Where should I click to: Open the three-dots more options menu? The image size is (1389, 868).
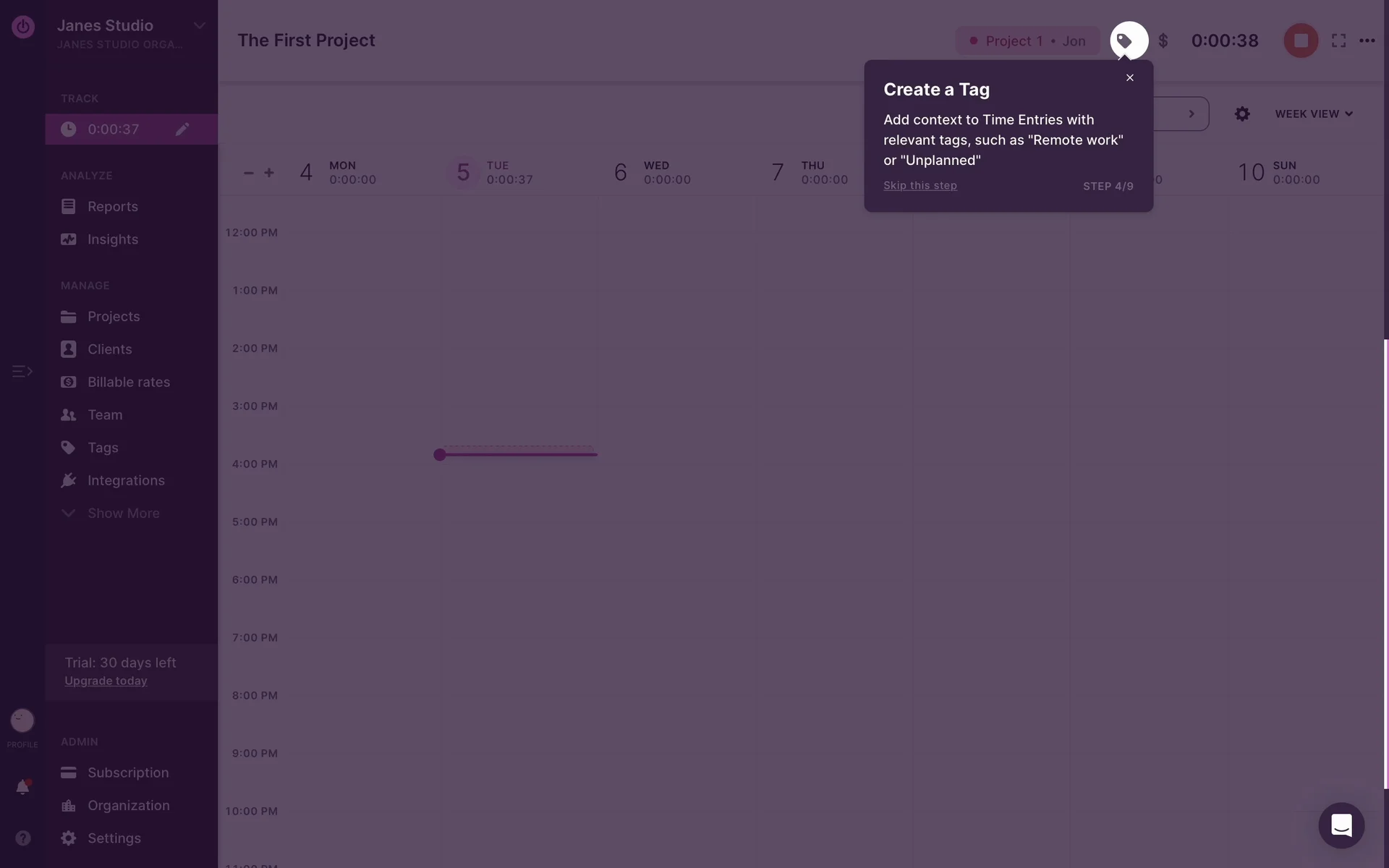[1367, 41]
